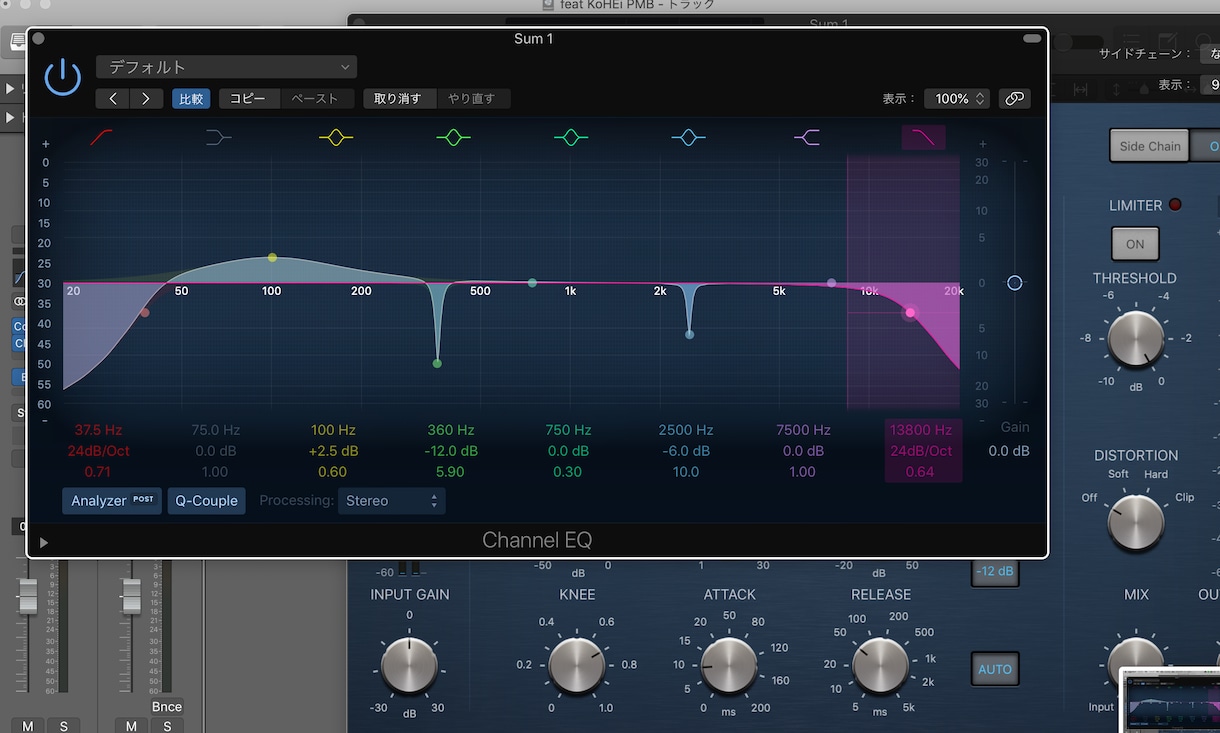Click the compressor DISTORTION knob
The width and height of the screenshot is (1220, 733).
pyautogui.click(x=1136, y=521)
